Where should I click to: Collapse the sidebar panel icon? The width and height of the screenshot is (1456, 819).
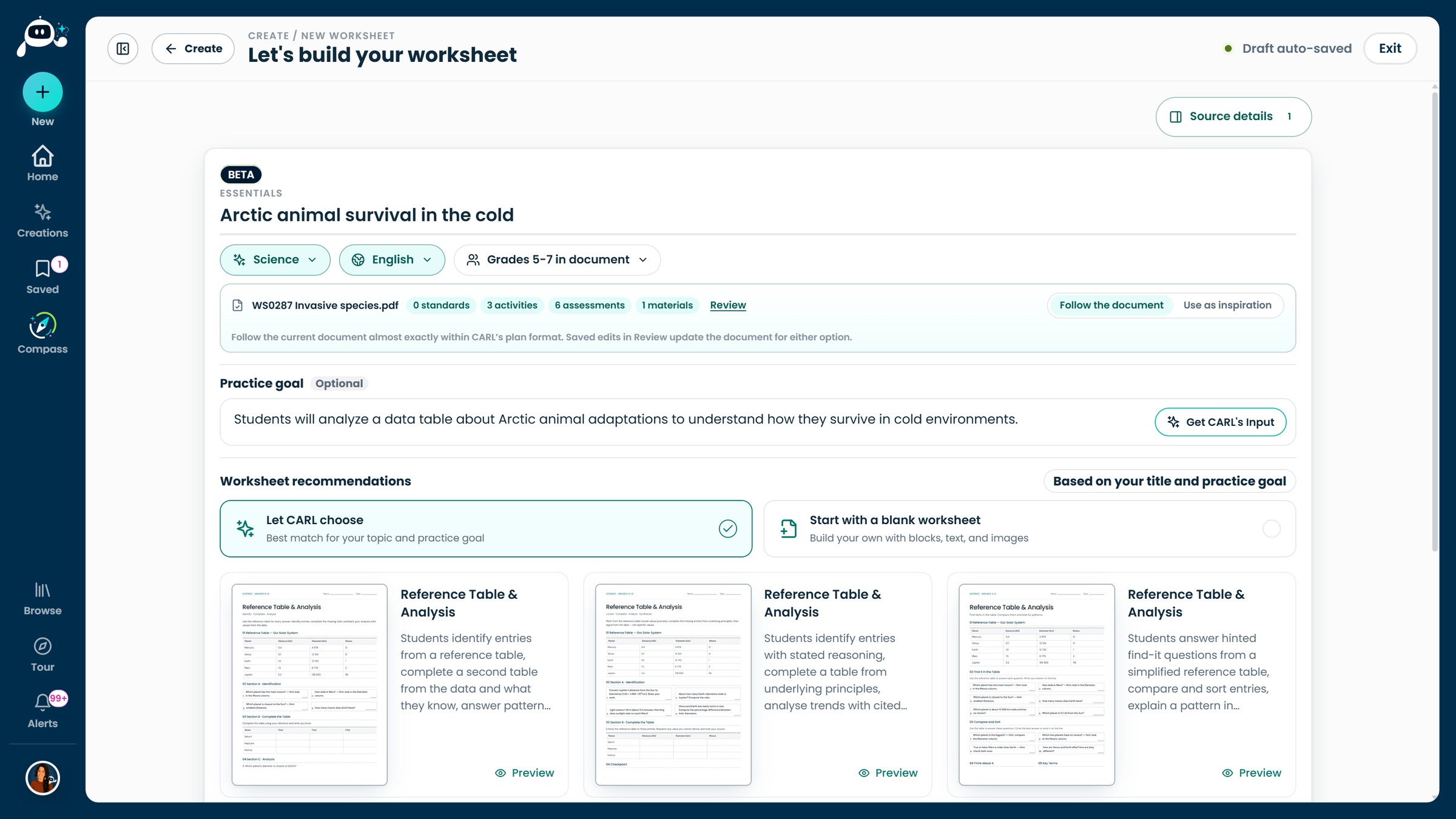(123, 49)
